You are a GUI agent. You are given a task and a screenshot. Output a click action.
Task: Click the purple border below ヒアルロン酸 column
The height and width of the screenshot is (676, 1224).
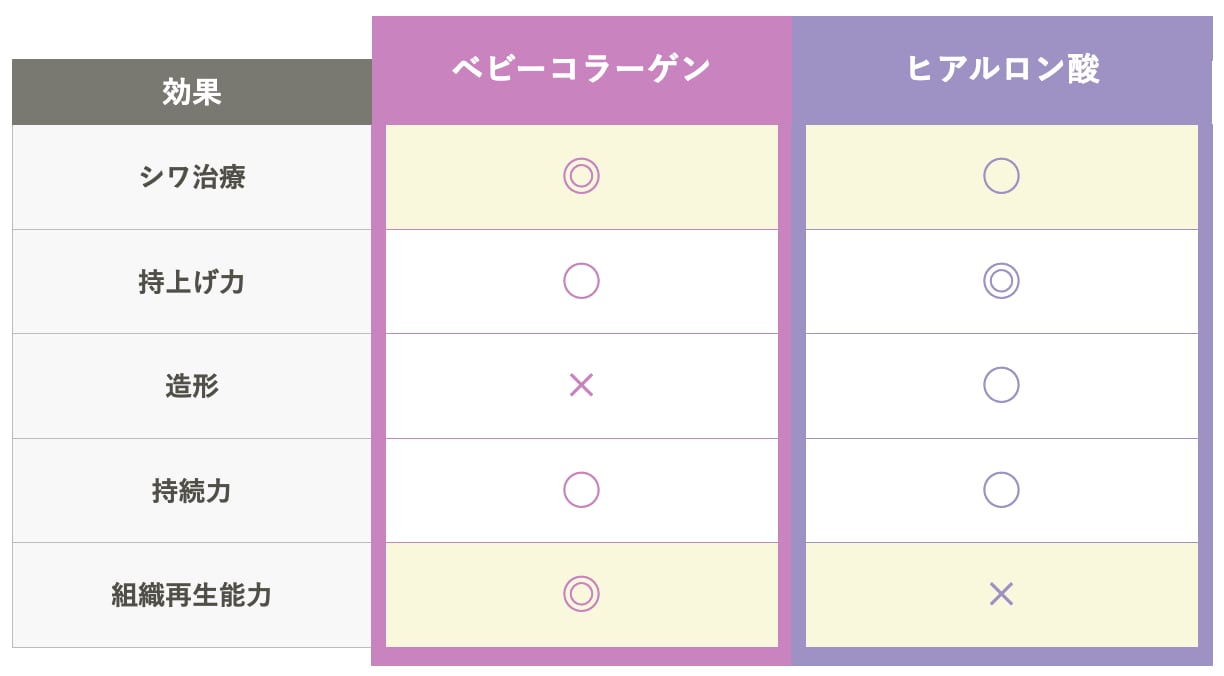point(1001,657)
